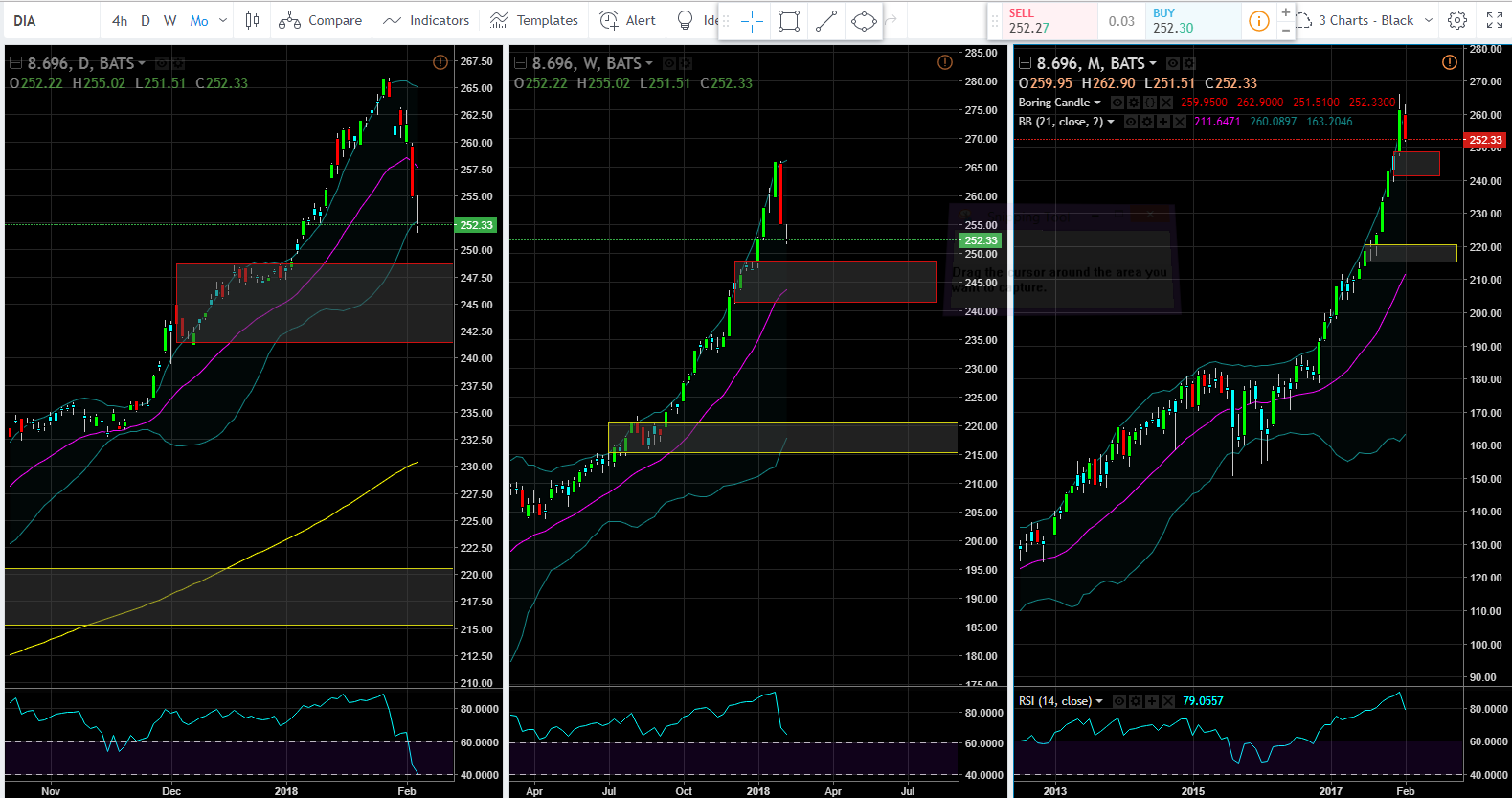Hide the BB Bollinger Bands indicator
Image resolution: width=1512 pixels, height=798 pixels.
click(x=1131, y=122)
